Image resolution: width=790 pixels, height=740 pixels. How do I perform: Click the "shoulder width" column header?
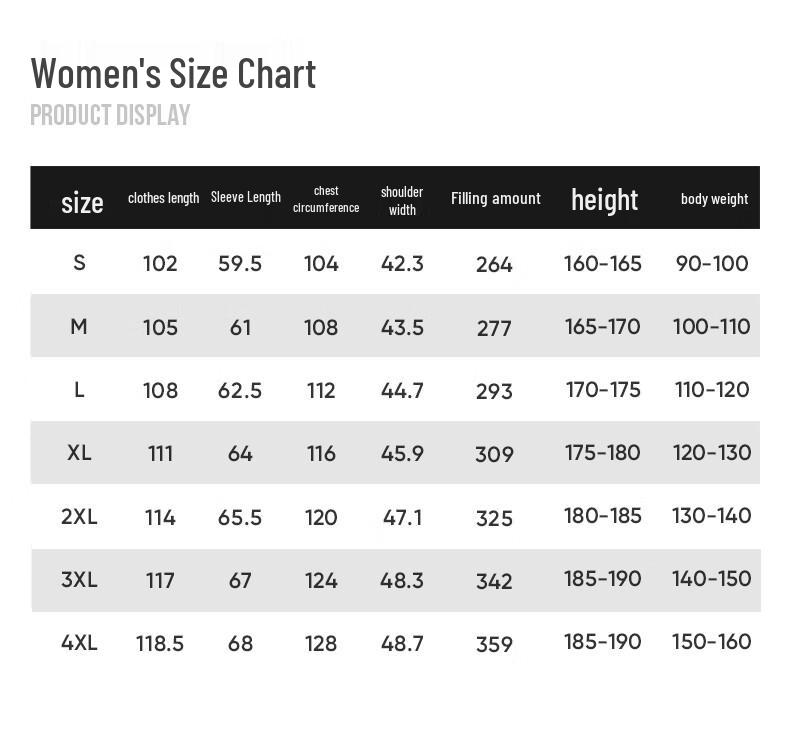[402, 200]
